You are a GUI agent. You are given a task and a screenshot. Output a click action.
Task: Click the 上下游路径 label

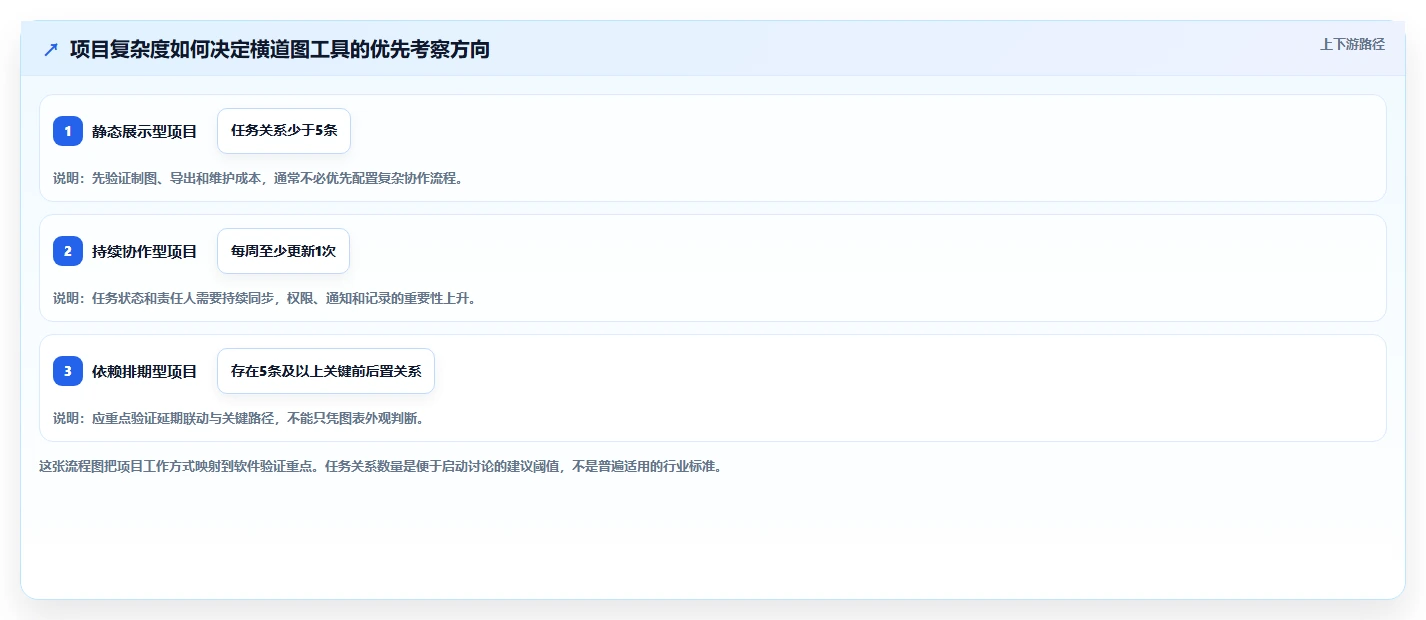coord(1352,44)
